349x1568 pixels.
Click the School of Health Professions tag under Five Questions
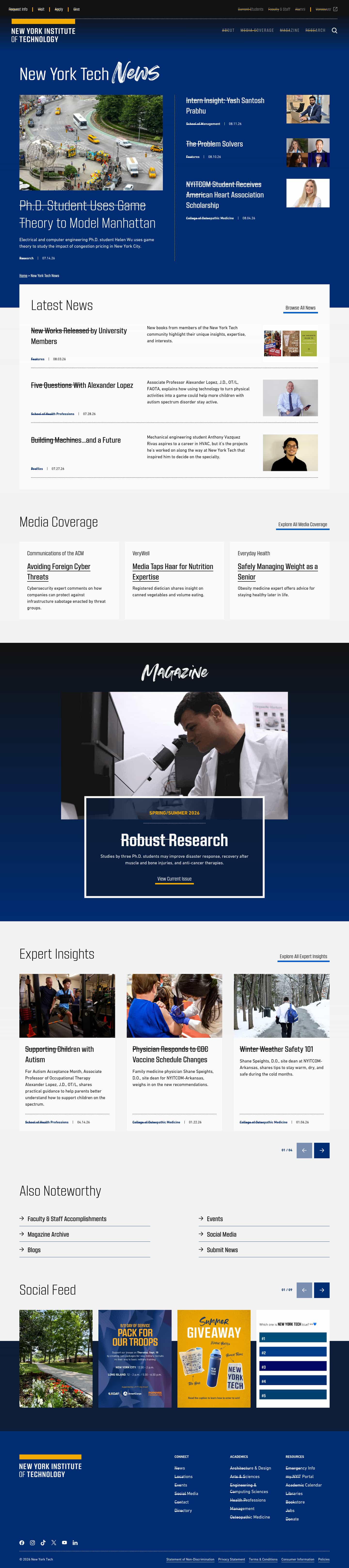click(x=52, y=414)
